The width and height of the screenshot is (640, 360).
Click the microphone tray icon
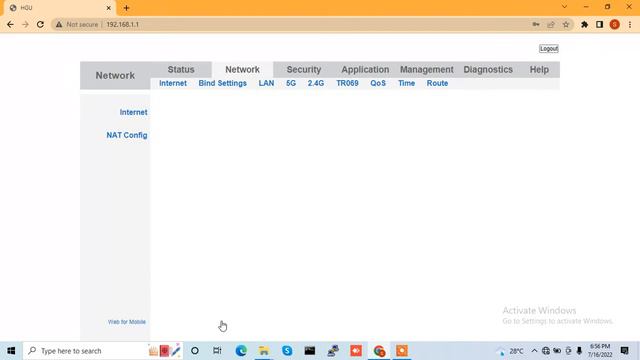tap(579, 351)
